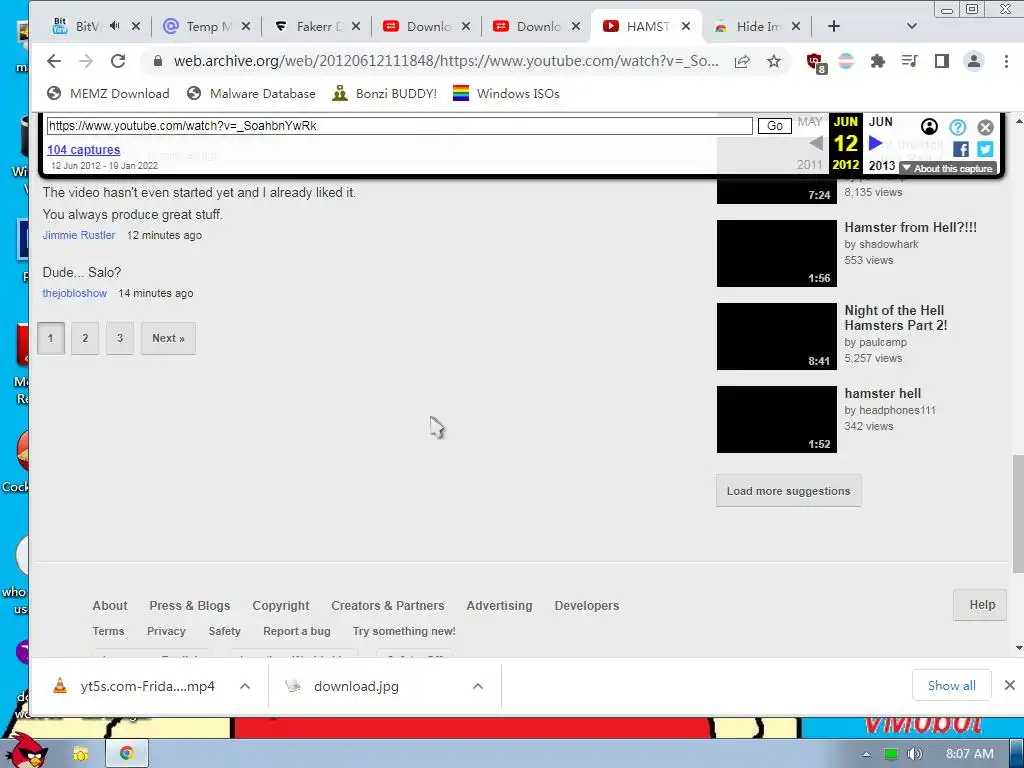The width and height of the screenshot is (1024, 768).
Task: Switch to the Temp Mail tab
Action: pos(208,26)
